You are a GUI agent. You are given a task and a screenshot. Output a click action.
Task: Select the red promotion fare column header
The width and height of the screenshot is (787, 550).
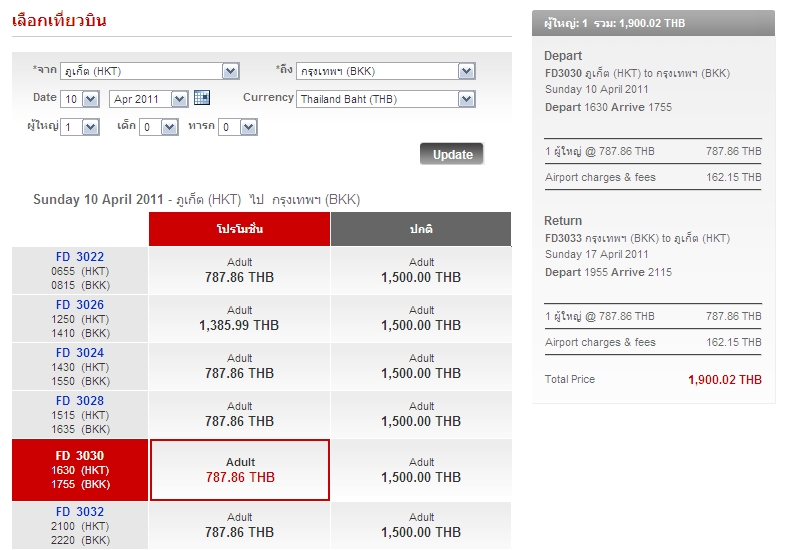(x=239, y=229)
